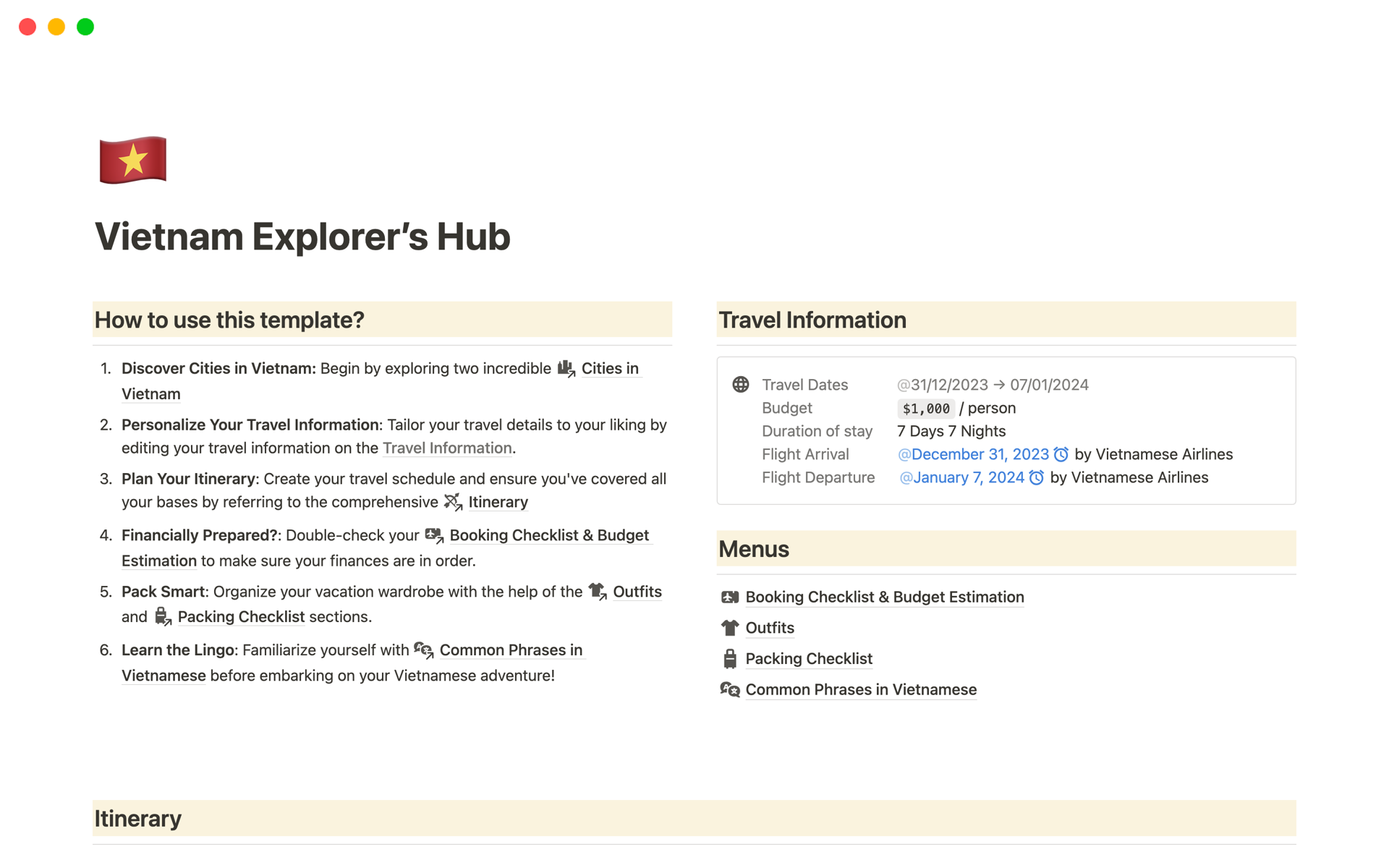Follow the Travel Information inline link

pyautogui.click(x=446, y=448)
